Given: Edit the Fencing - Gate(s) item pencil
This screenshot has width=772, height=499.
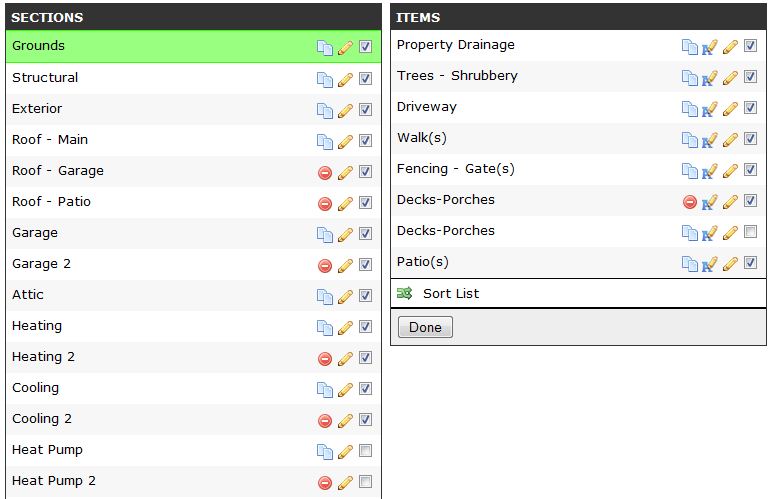Looking at the screenshot, I should coord(730,171).
